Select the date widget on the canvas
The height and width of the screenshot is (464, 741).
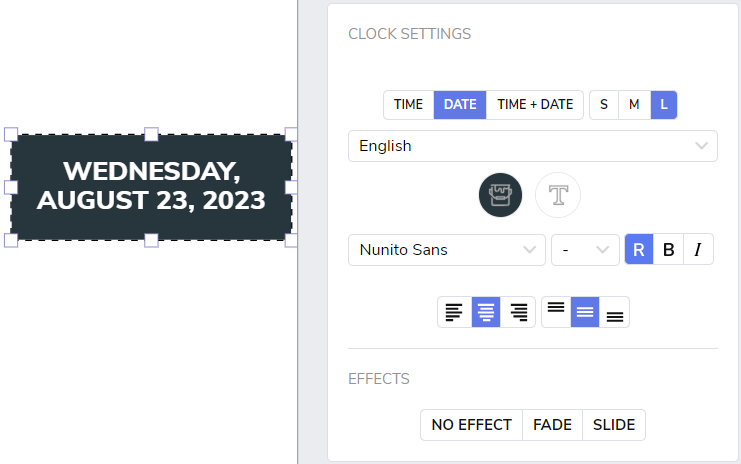pyautogui.click(x=151, y=187)
